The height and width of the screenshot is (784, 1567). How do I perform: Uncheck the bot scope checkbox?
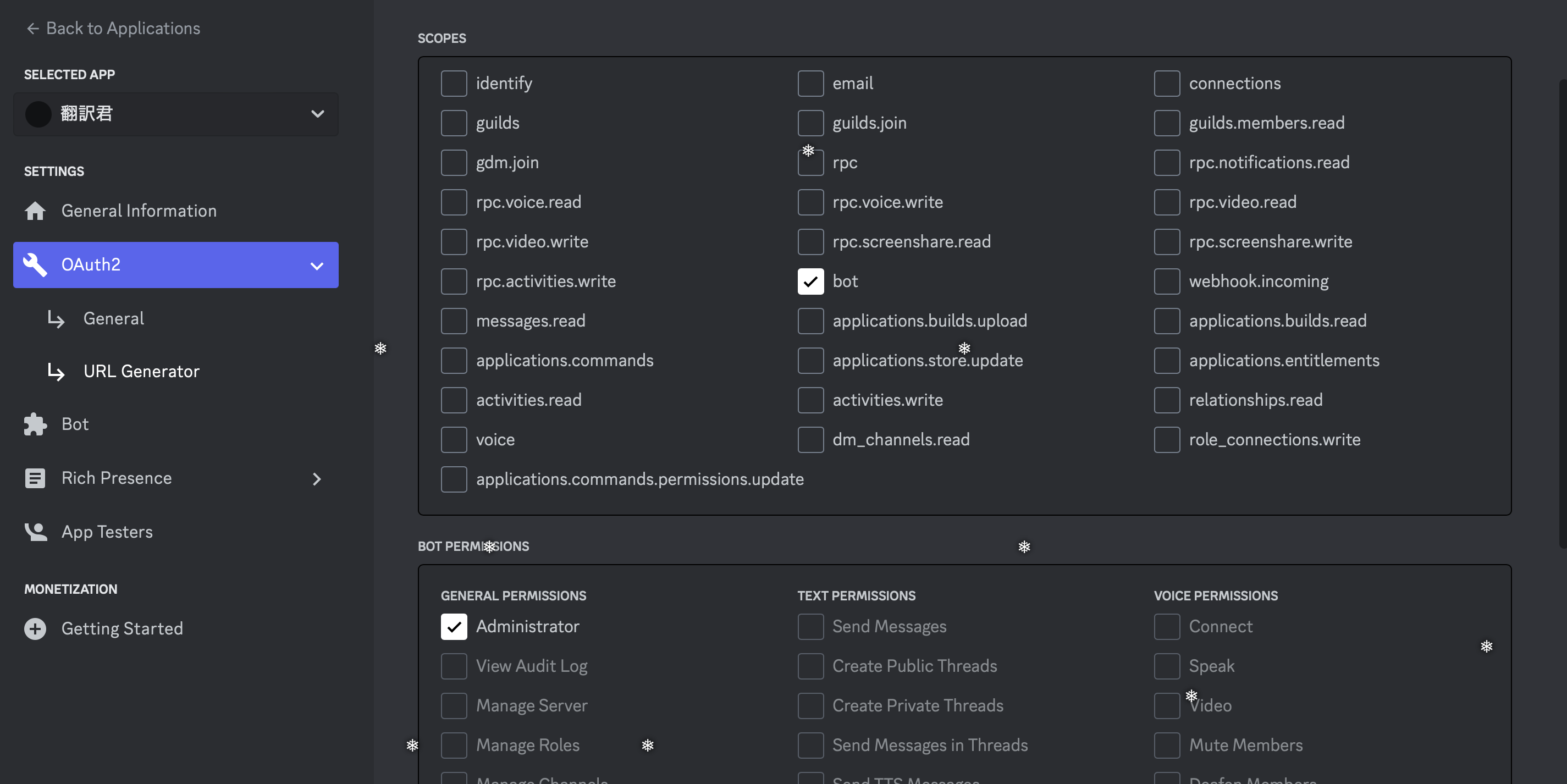810,281
